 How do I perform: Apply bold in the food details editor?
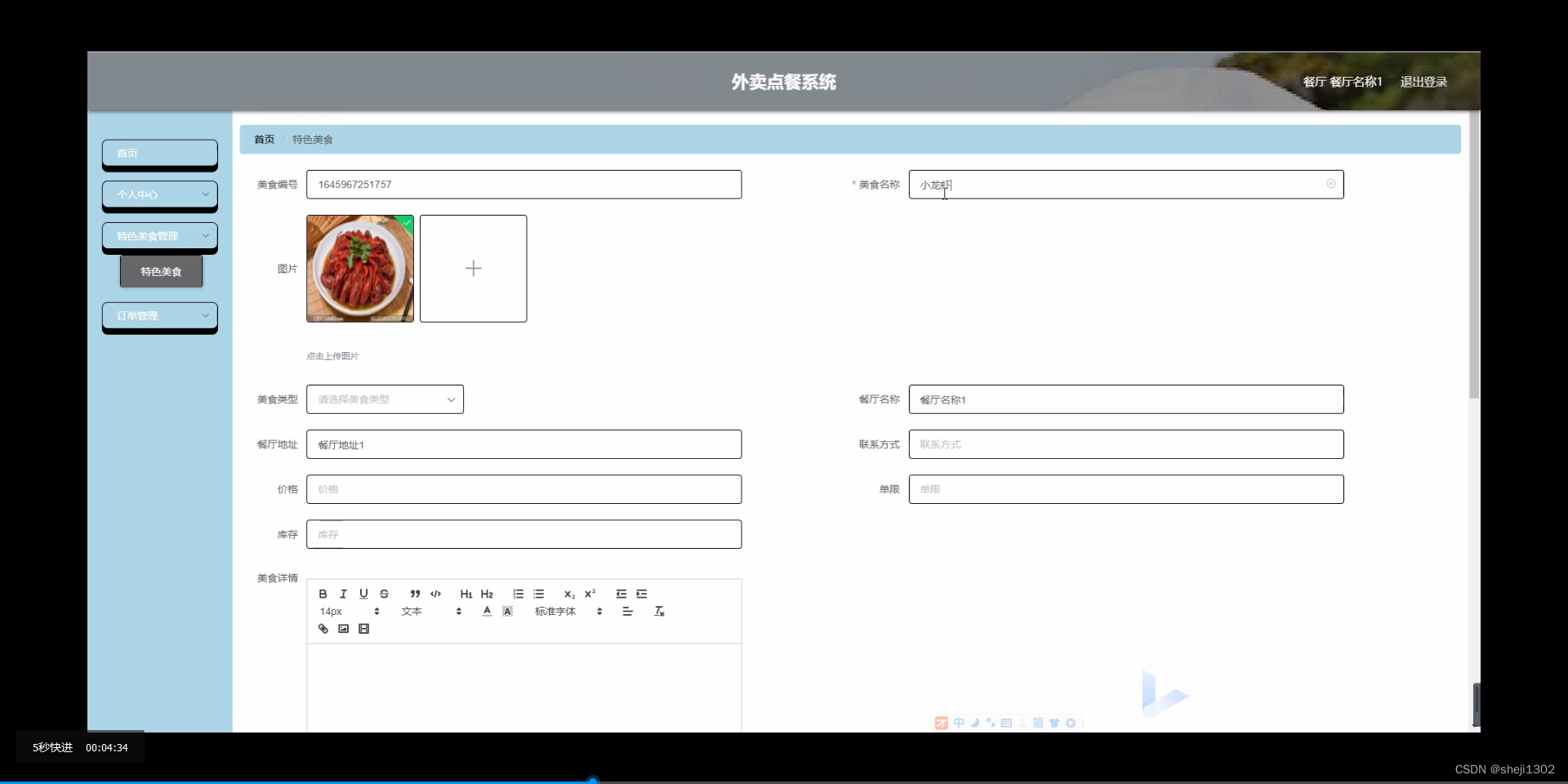click(323, 594)
